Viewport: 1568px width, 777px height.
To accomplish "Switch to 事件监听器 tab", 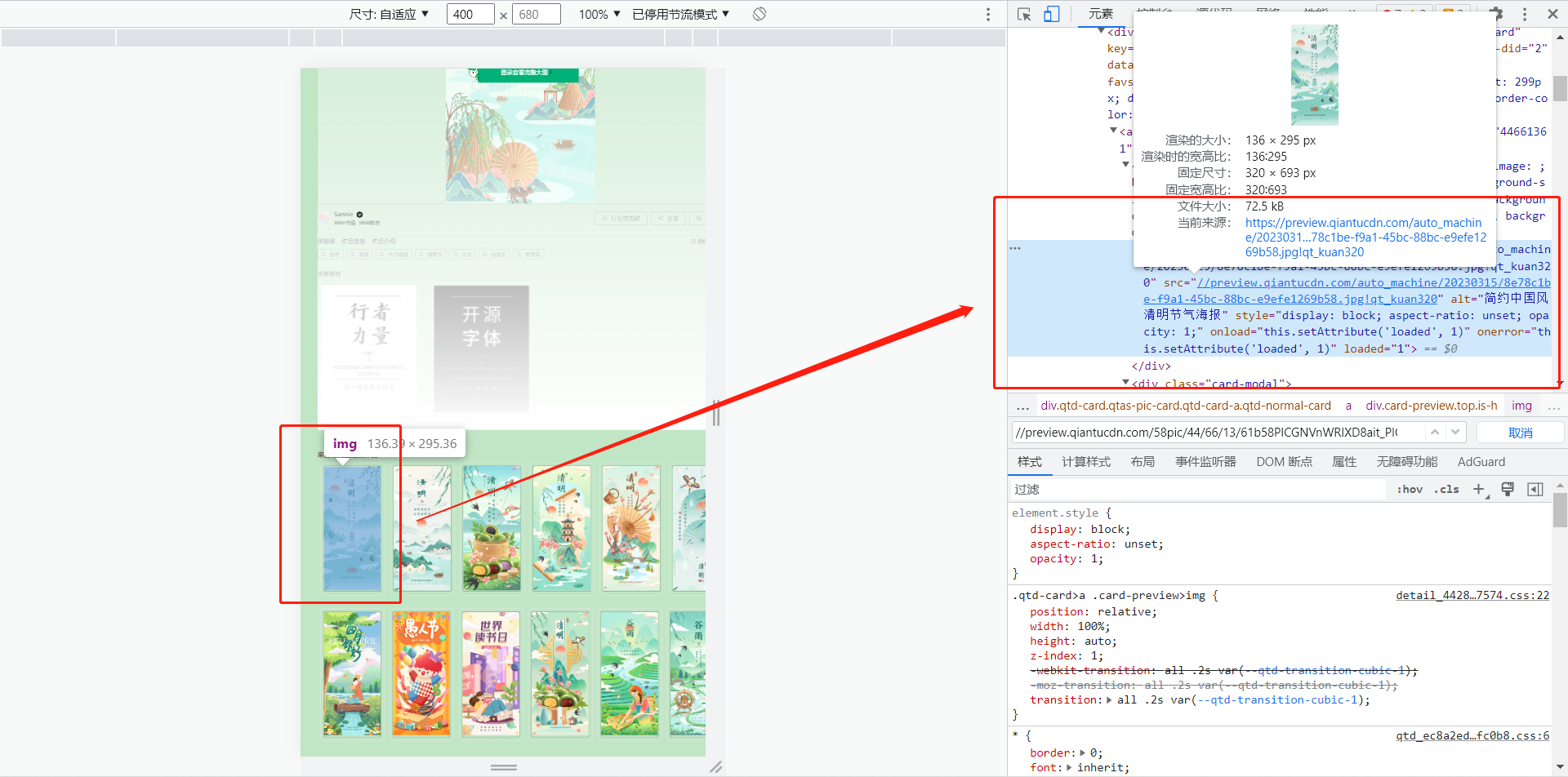I will coord(1205,462).
